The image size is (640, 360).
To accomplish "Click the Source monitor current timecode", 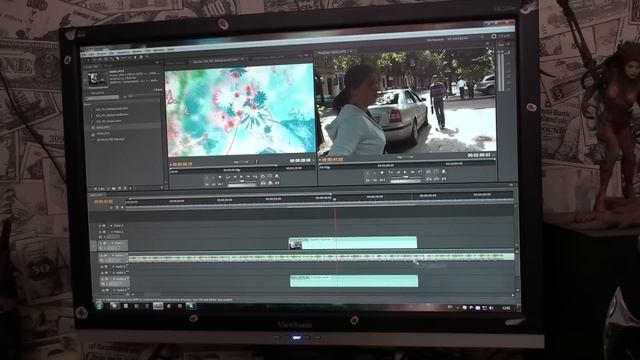I will (x=182, y=164).
